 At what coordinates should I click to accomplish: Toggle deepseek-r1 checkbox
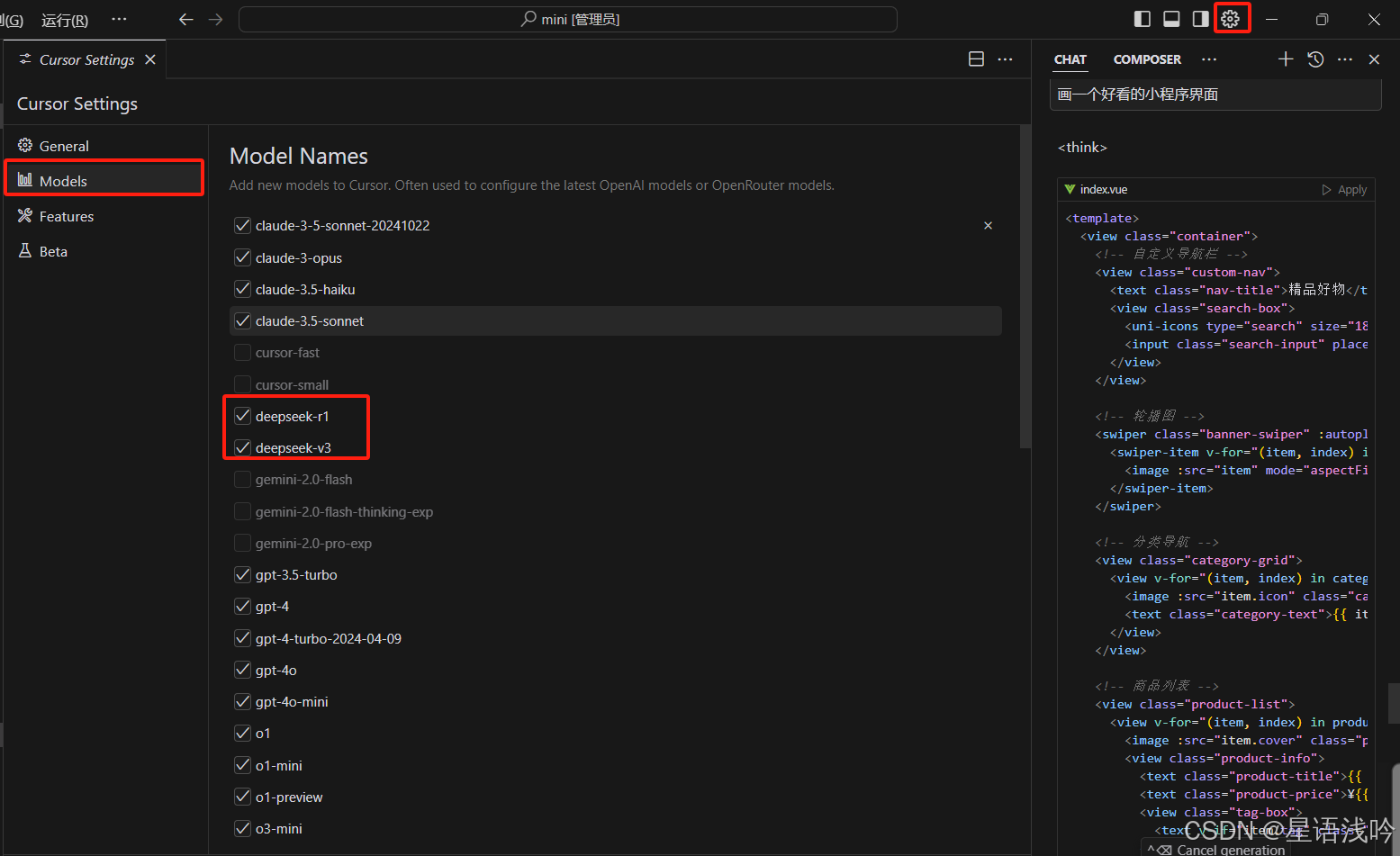(x=242, y=416)
